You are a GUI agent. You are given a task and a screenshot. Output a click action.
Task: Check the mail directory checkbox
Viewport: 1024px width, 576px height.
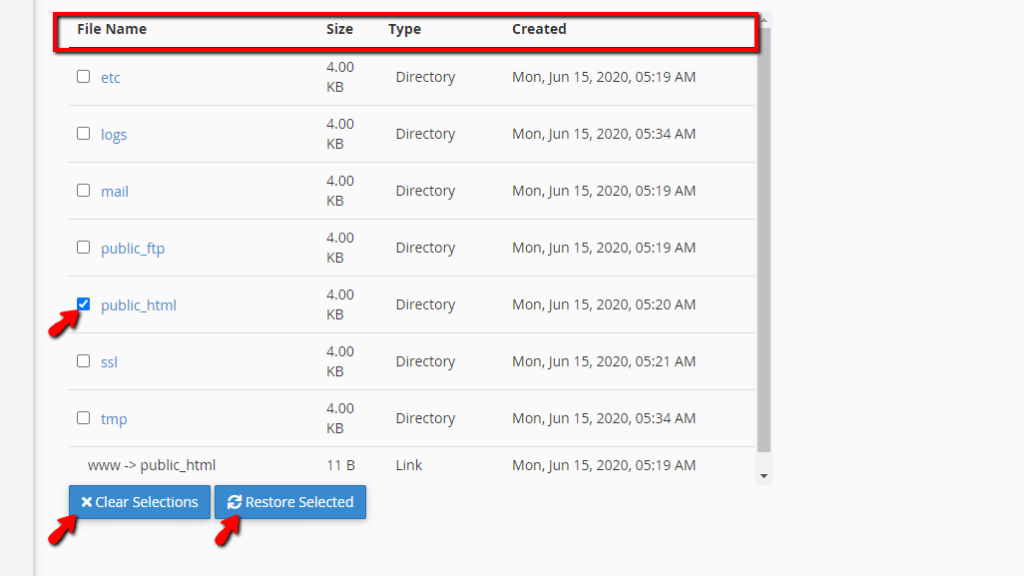pos(83,190)
